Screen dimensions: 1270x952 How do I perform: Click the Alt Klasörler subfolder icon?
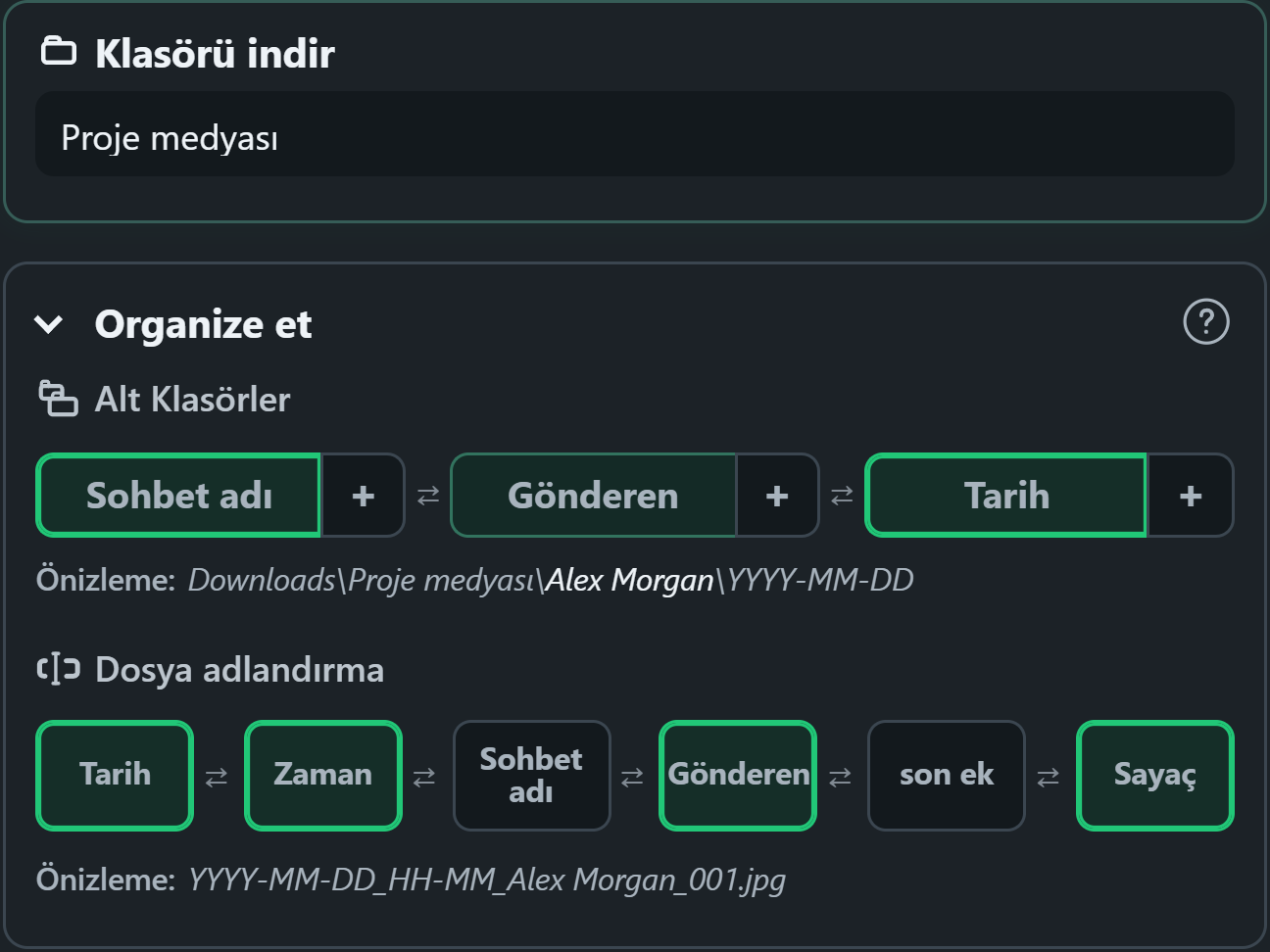point(58,399)
